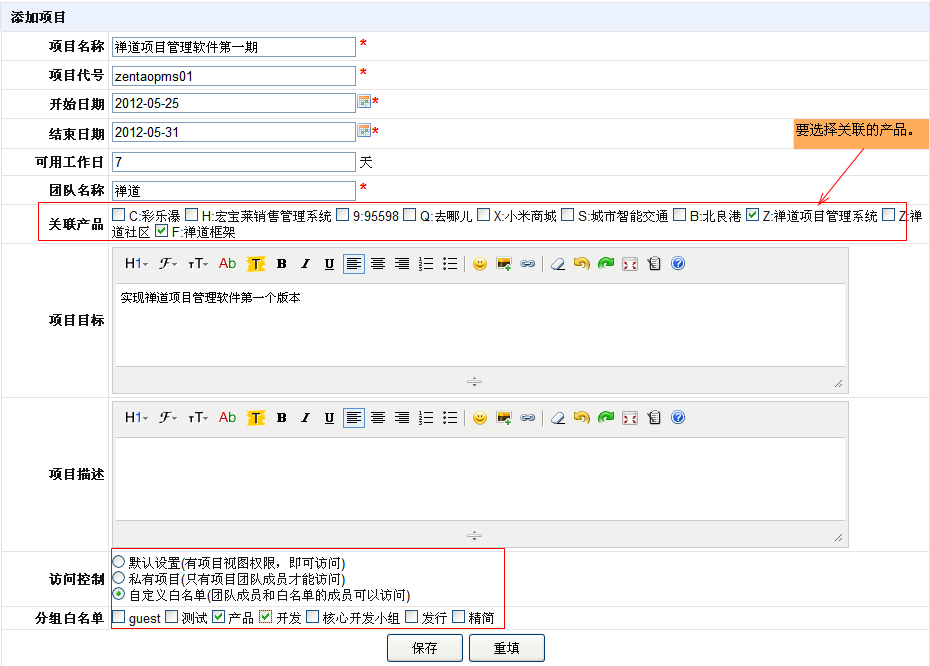Check the Q:去哪儿 product checkbox
Image resolution: width=930 pixels, height=666 pixels.
click(409, 215)
